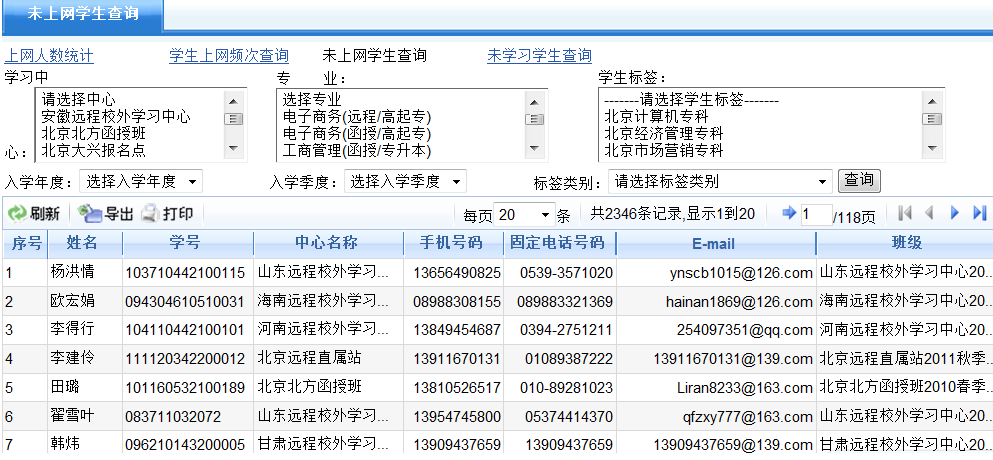Click email 13909437659@139.com
The height and width of the screenshot is (460, 993).
pyautogui.click(x=733, y=447)
